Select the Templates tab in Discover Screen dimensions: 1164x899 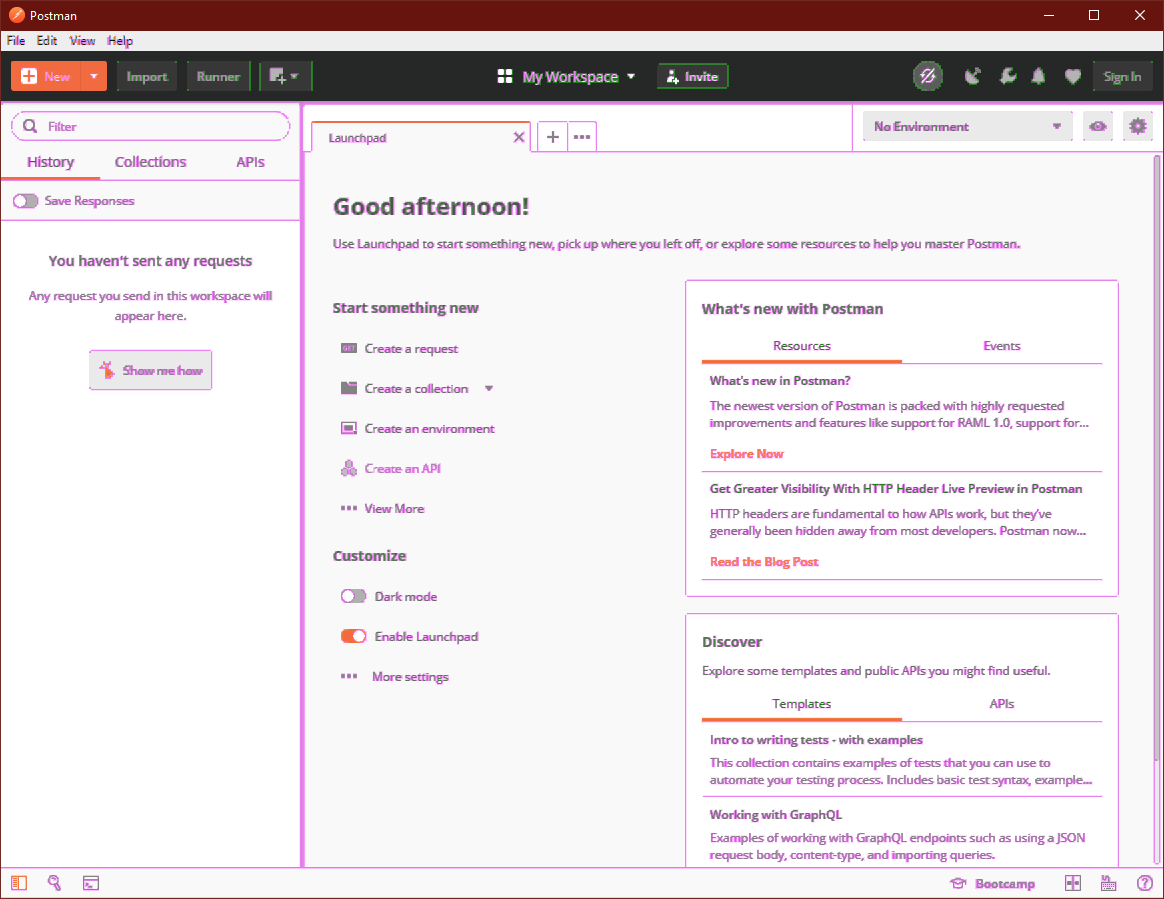(x=802, y=704)
